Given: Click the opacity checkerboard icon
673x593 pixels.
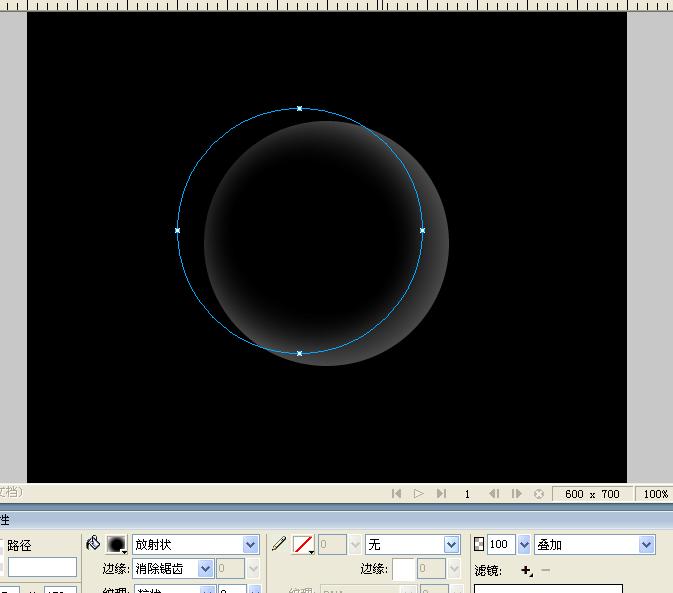Looking at the screenshot, I should click(x=479, y=544).
